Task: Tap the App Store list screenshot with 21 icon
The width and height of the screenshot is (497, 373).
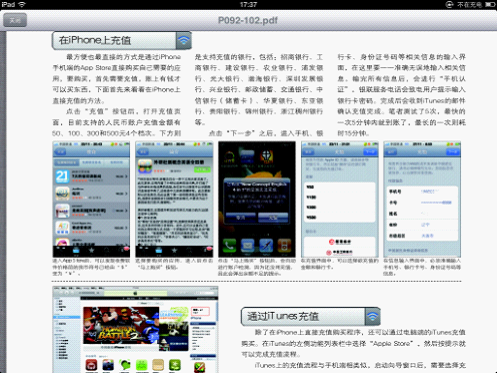Action: click(91, 199)
